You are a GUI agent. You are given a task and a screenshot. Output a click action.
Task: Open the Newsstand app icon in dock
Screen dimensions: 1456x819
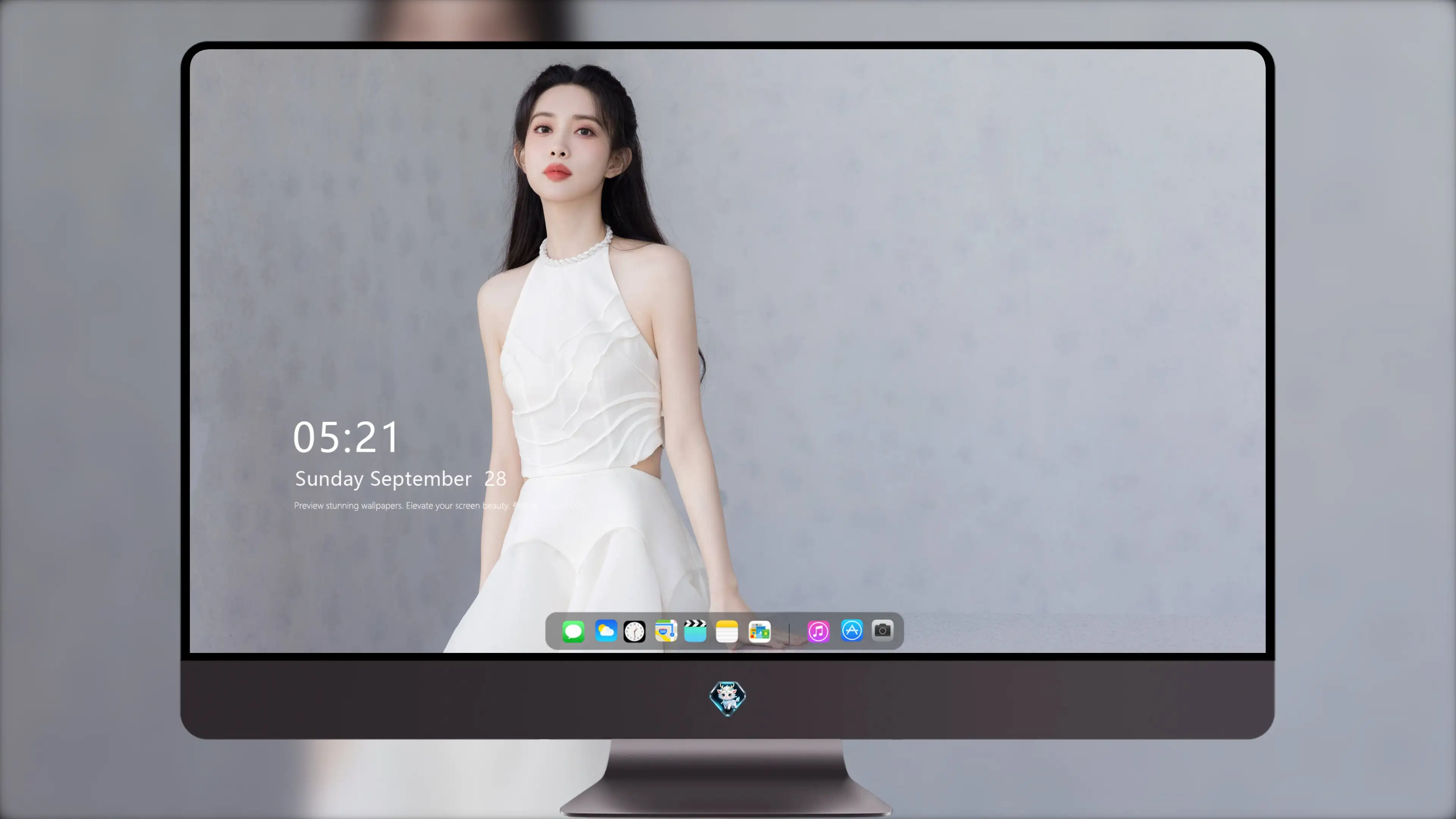(759, 631)
